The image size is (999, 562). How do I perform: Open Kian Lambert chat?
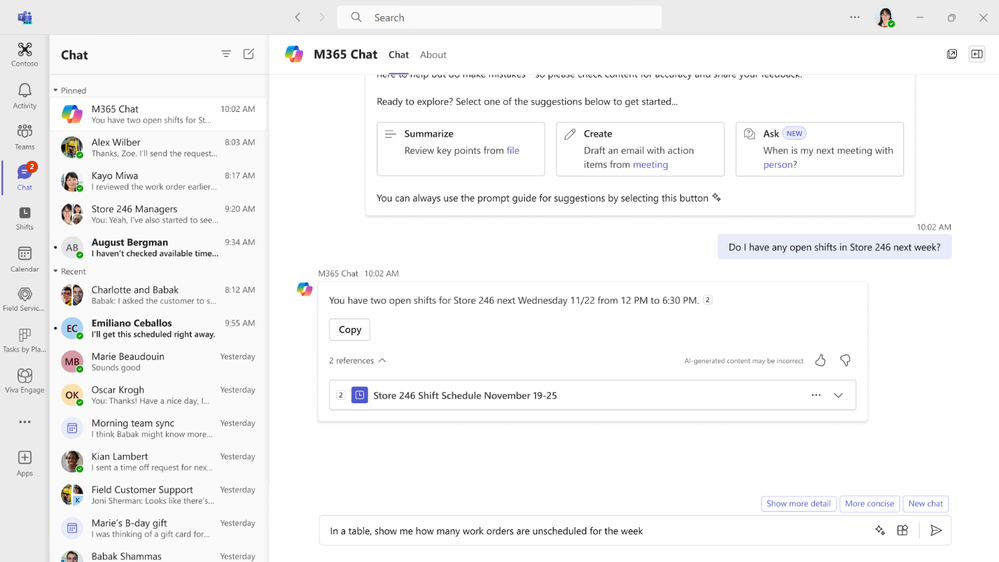[158, 461]
